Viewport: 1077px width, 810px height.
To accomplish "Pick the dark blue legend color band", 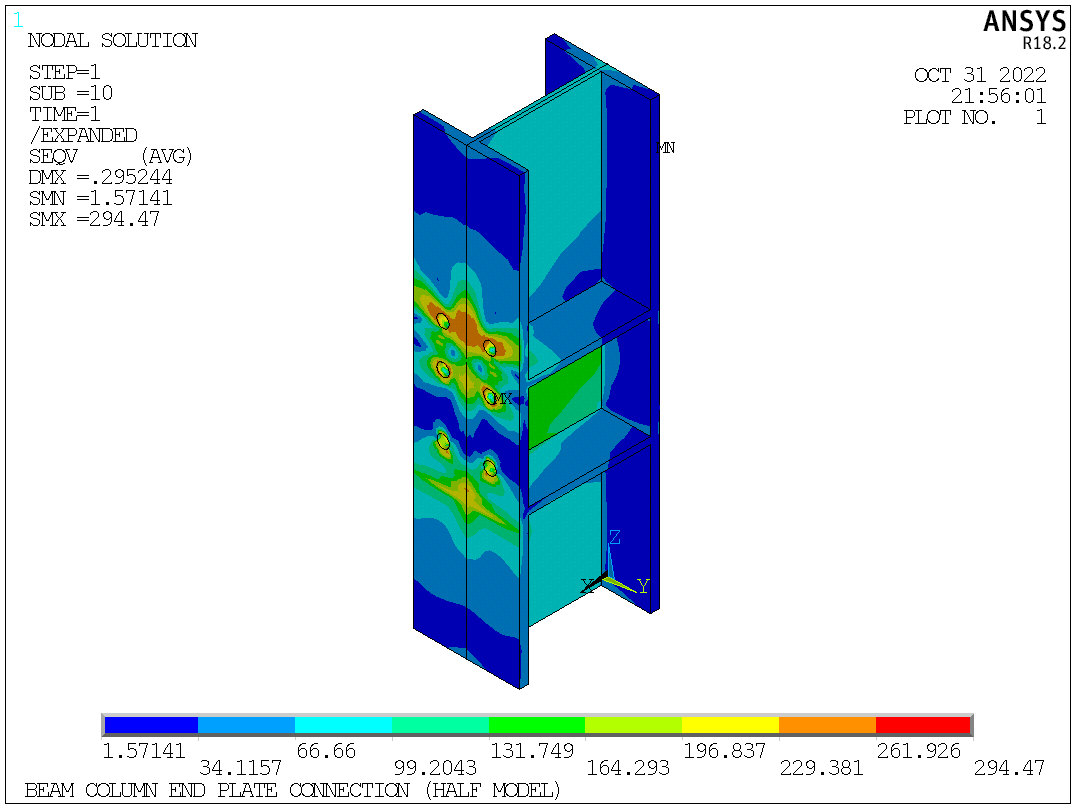I will tap(150, 725).
